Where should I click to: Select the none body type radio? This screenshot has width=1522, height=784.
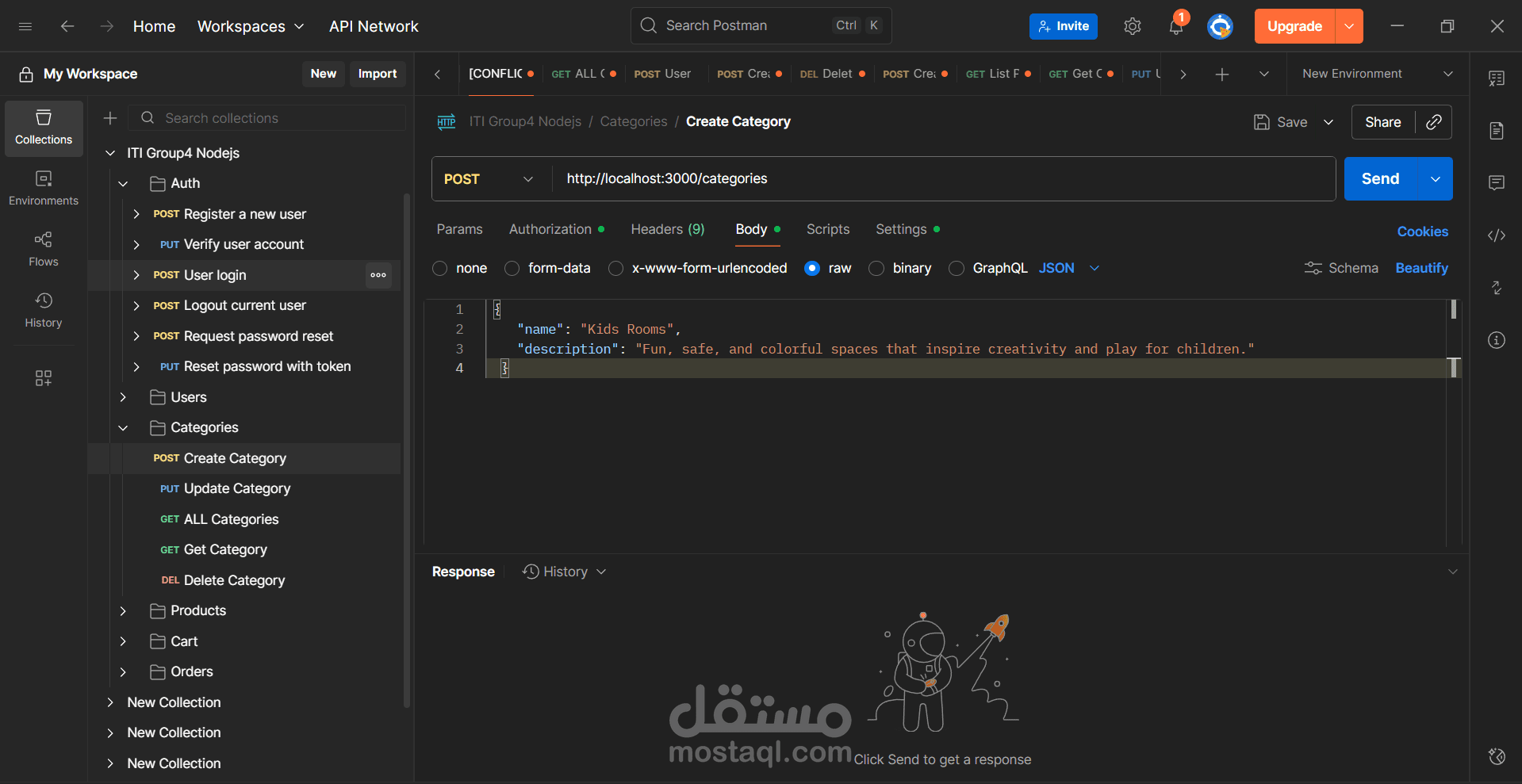(440, 269)
